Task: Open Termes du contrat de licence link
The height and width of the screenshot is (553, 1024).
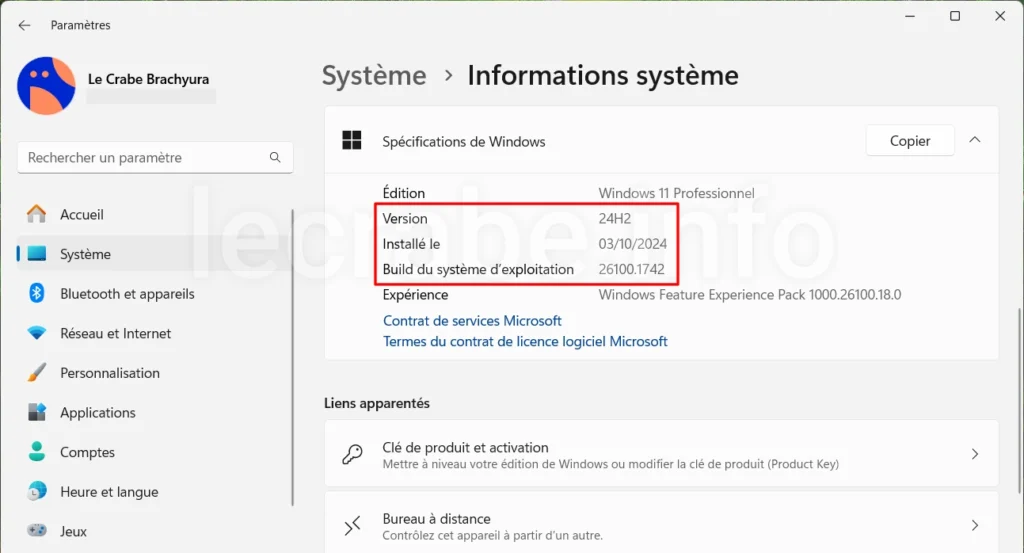Action: pyautogui.click(x=525, y=341)
